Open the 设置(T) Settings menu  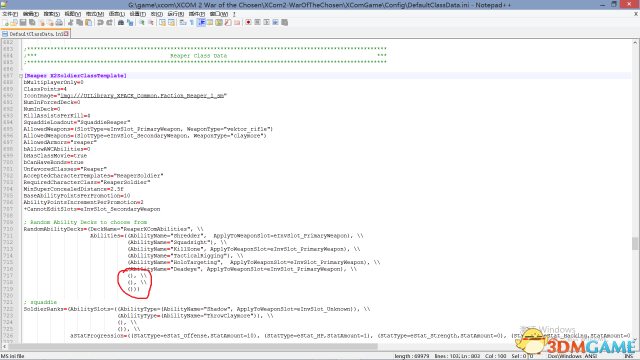tap(138, 14)
